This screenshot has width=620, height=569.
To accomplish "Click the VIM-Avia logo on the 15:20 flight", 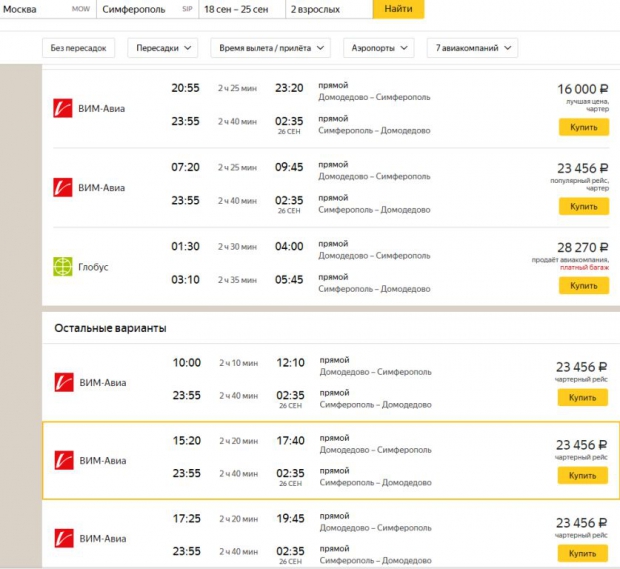I will point(63,460).
